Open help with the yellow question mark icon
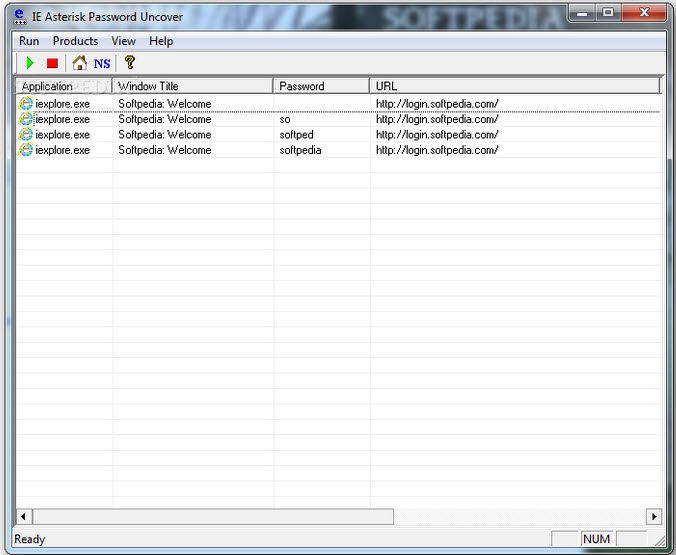676x555 pixels. tap(130, 63)
